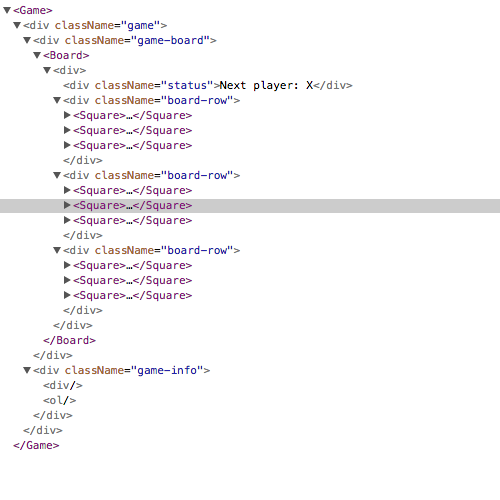Viewport: 500px width, 500px height.
Task: Select the closing Game tag
Action: (36, 445)
